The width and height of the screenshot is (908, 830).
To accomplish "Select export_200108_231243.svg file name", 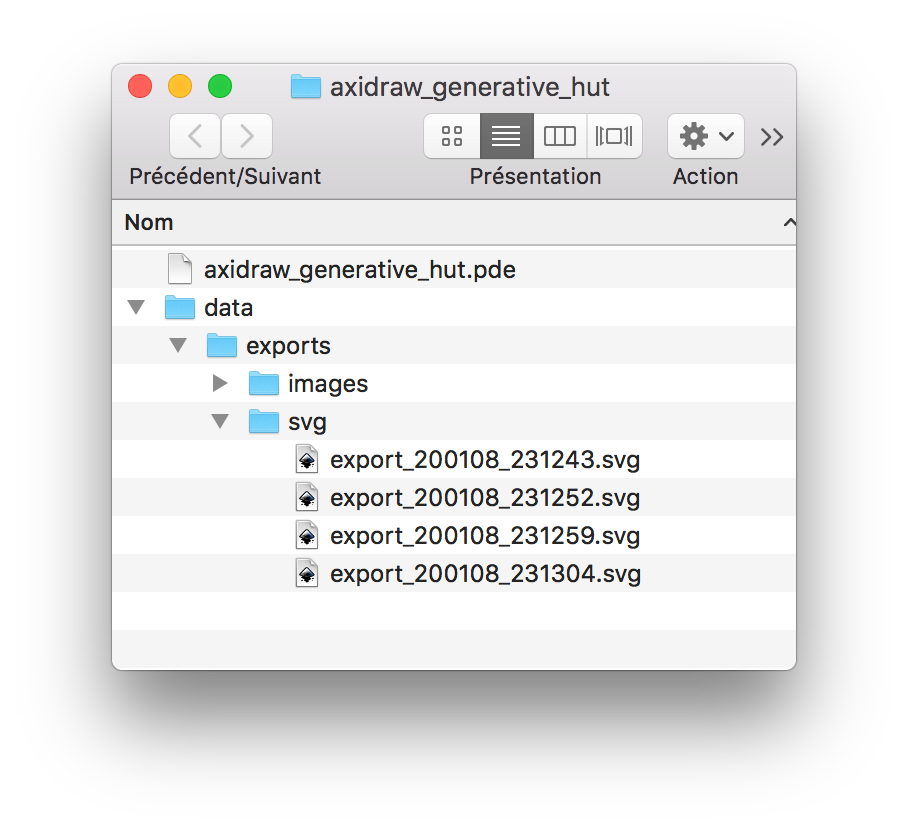I will (x=485, y=460).
